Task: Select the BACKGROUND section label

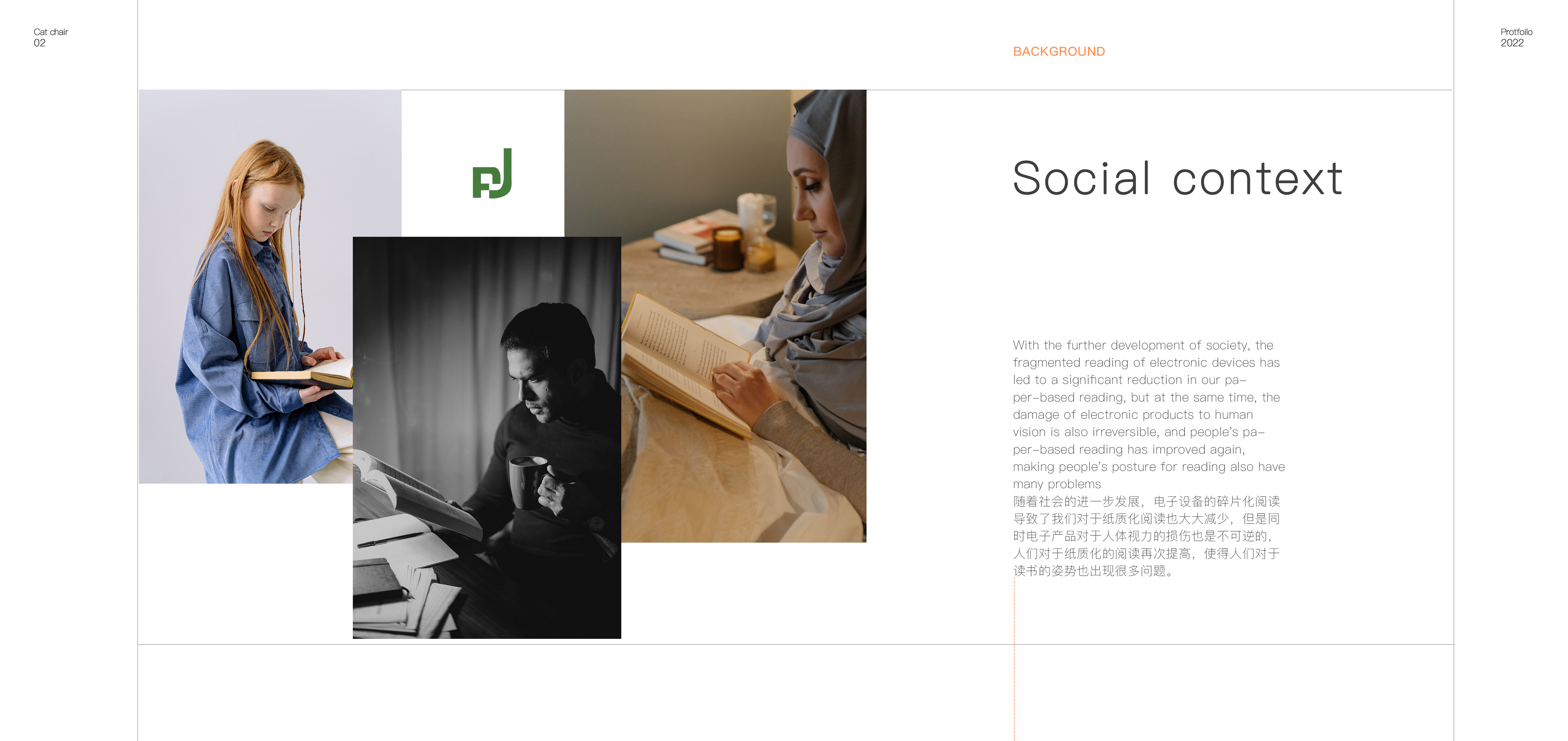Action: pyautogui.click(x=1058, y=52)
